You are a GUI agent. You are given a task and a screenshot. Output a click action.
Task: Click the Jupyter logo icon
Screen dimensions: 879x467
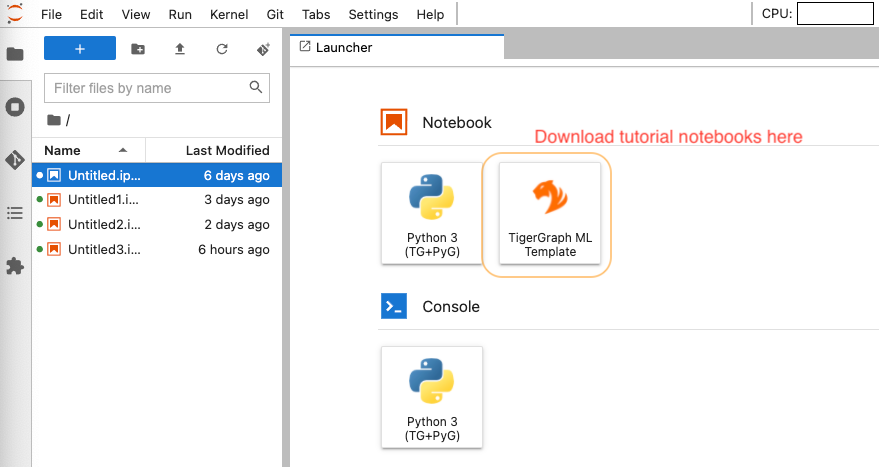pyautogui.click(x=15, y=13)
